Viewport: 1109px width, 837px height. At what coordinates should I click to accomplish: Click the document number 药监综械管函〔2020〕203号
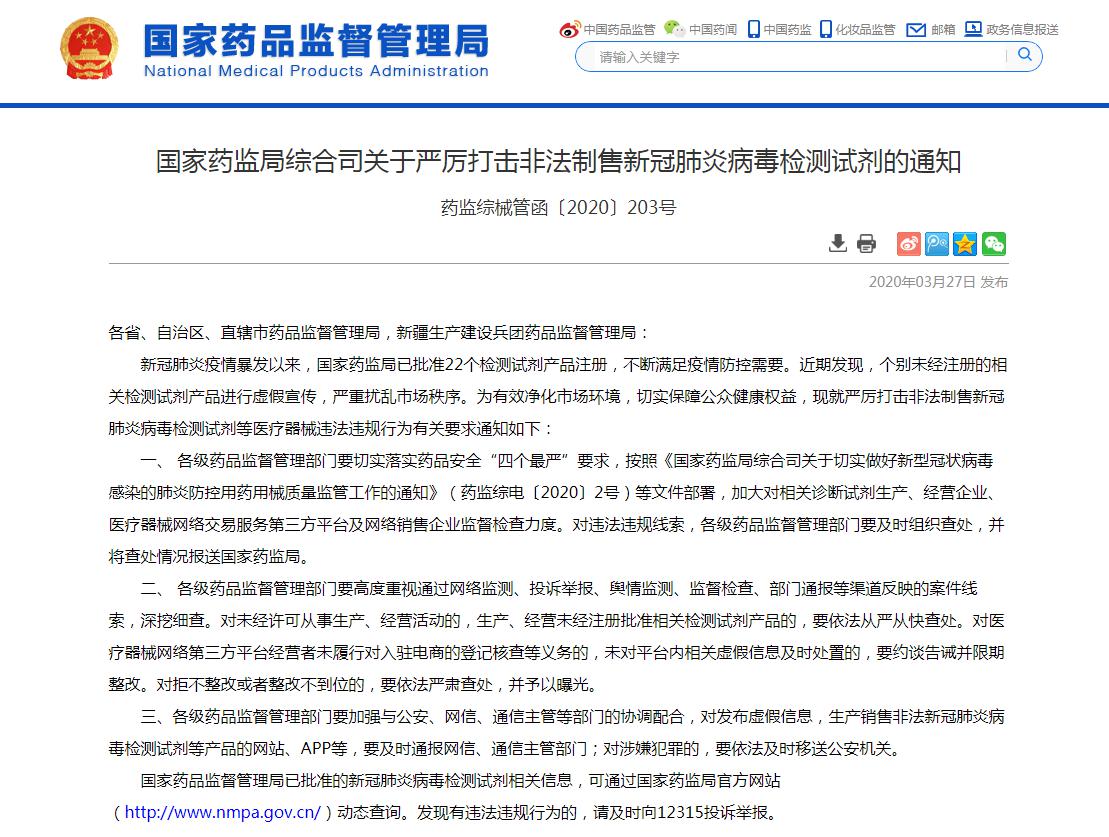(x=558, y=207)
